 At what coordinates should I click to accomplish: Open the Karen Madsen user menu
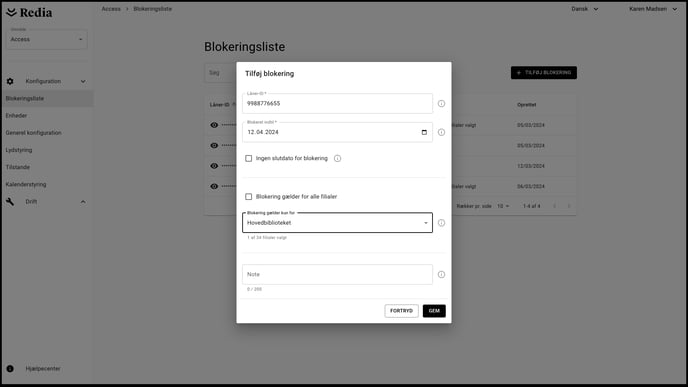point(653,9)
